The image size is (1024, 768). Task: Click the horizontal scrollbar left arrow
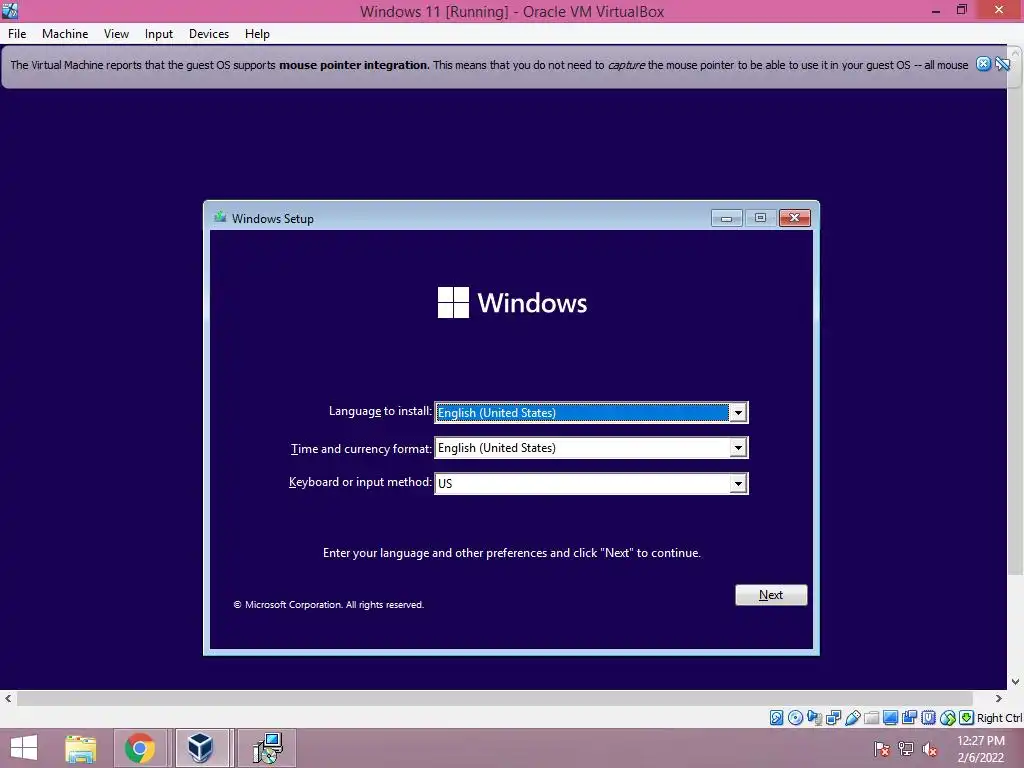[x=8, y=698]
